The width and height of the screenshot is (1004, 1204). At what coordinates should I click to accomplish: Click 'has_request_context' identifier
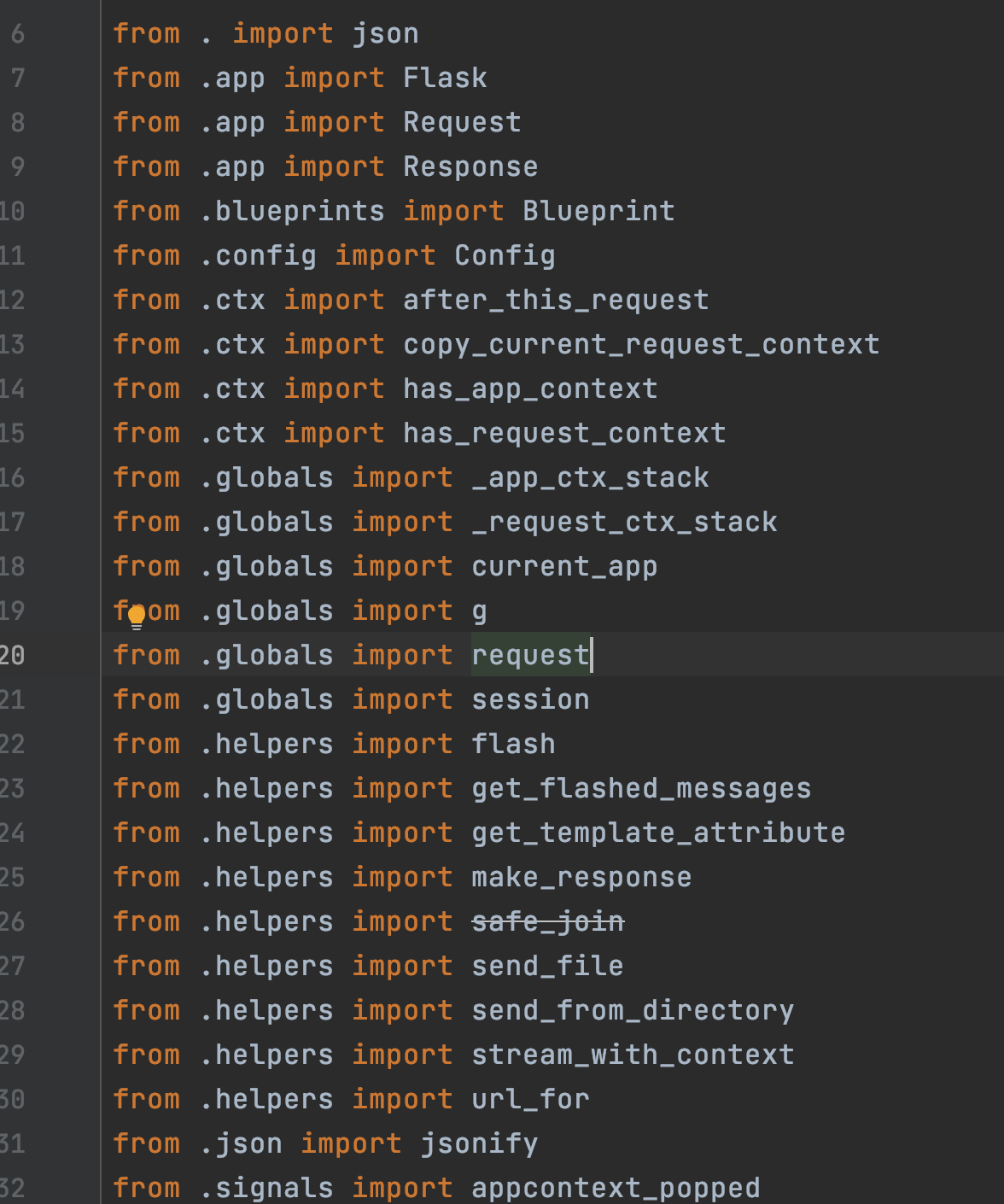click(564, 433)
